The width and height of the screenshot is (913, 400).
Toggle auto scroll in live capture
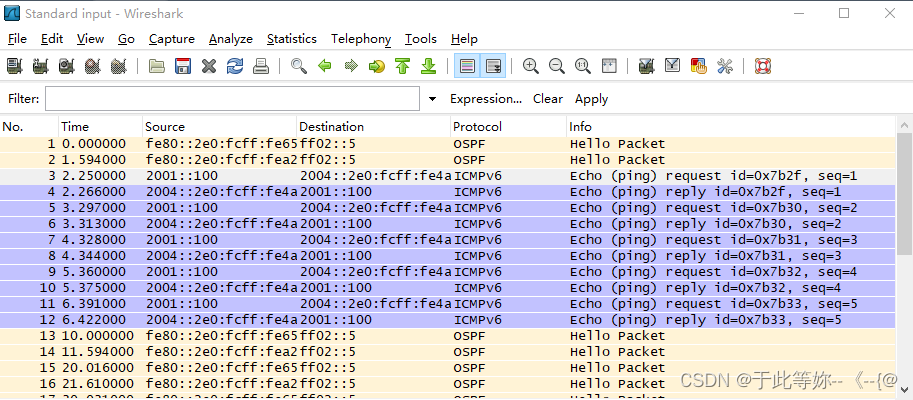[493, 66]
